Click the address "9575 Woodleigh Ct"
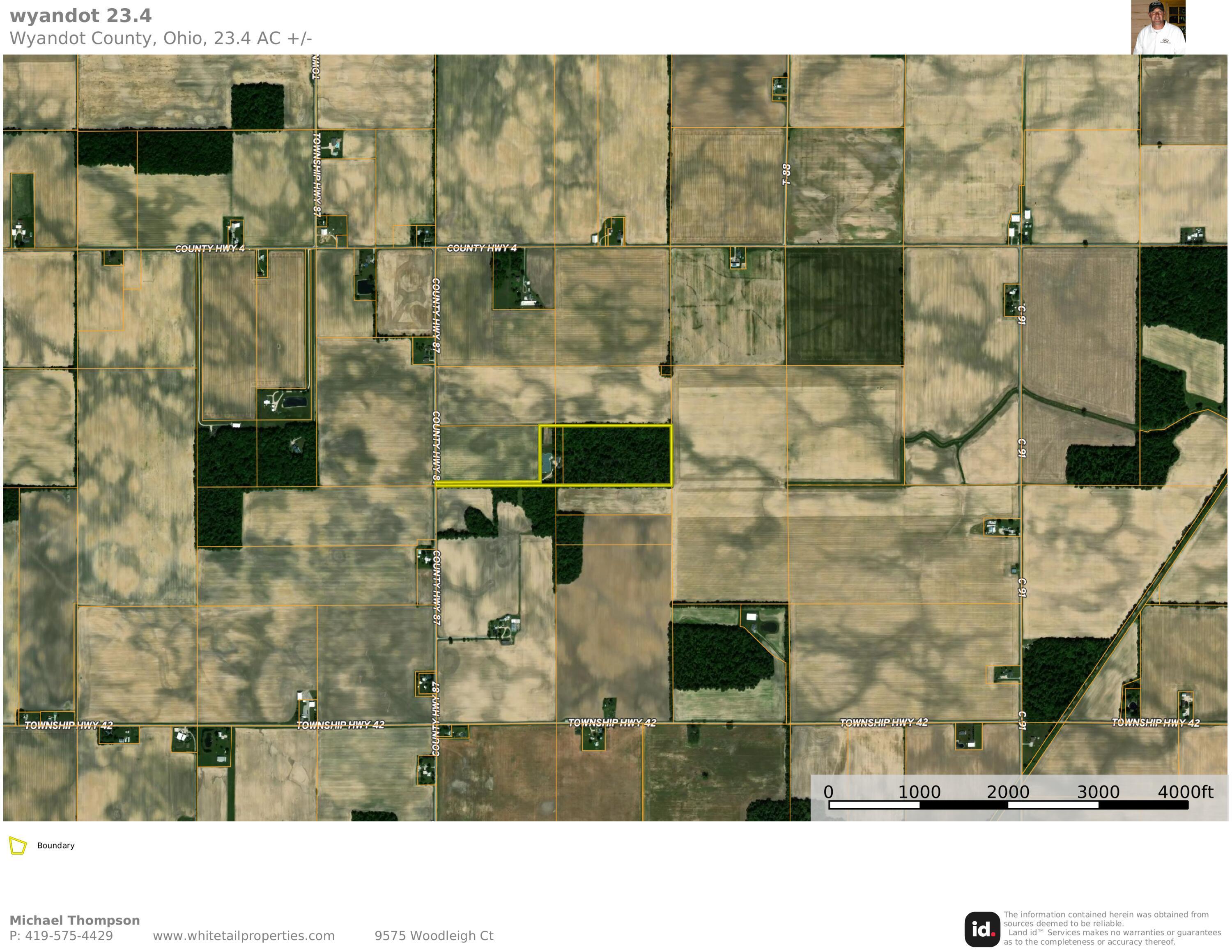 coord(434,936)
